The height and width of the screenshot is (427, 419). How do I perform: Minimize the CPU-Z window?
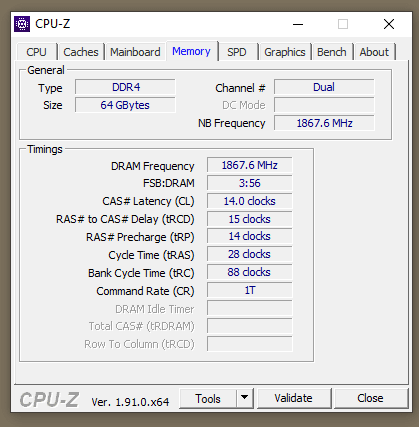click(298, 24)
